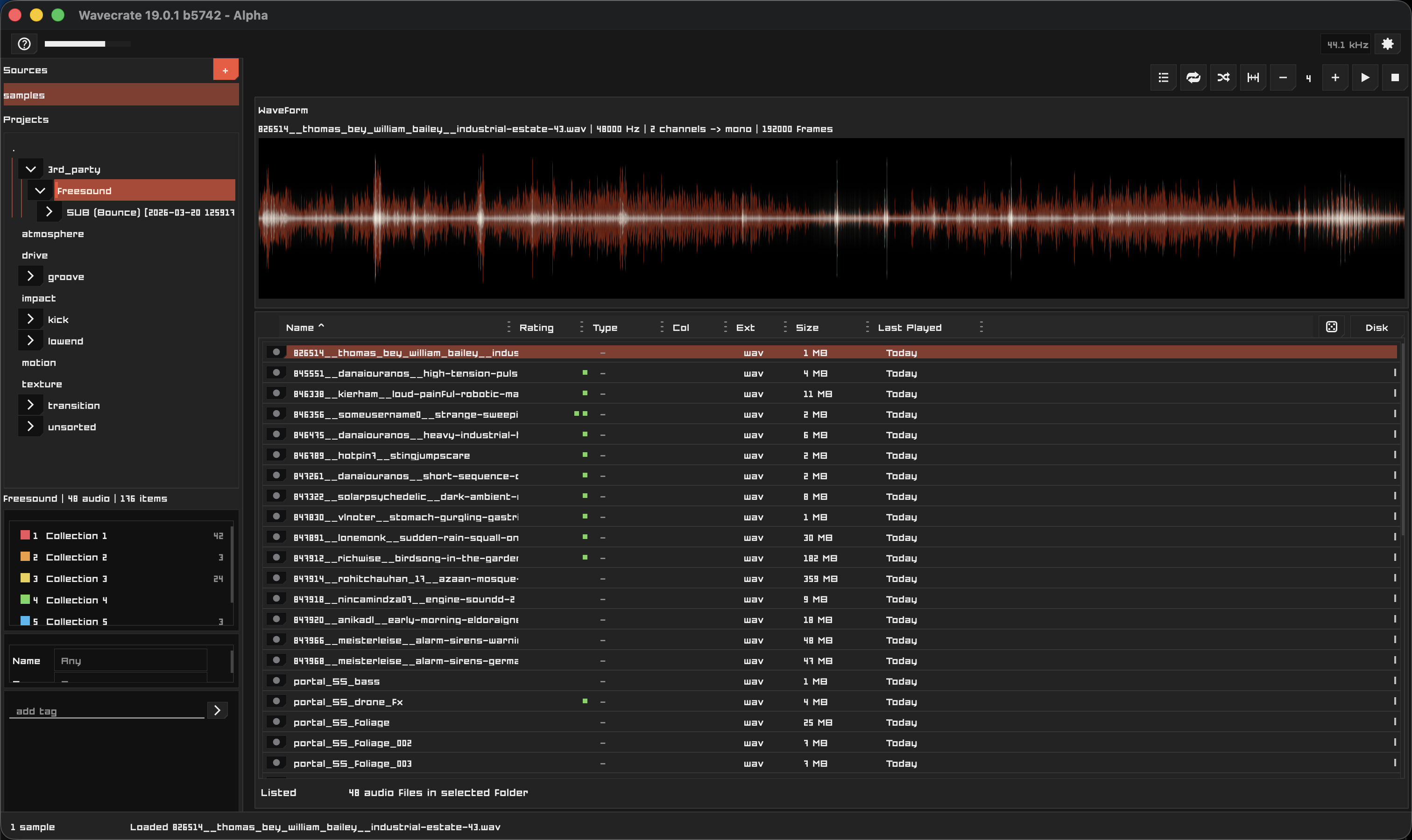
Task: Click the dice random icon beside Disk
Action: (x=1332, y=327)
